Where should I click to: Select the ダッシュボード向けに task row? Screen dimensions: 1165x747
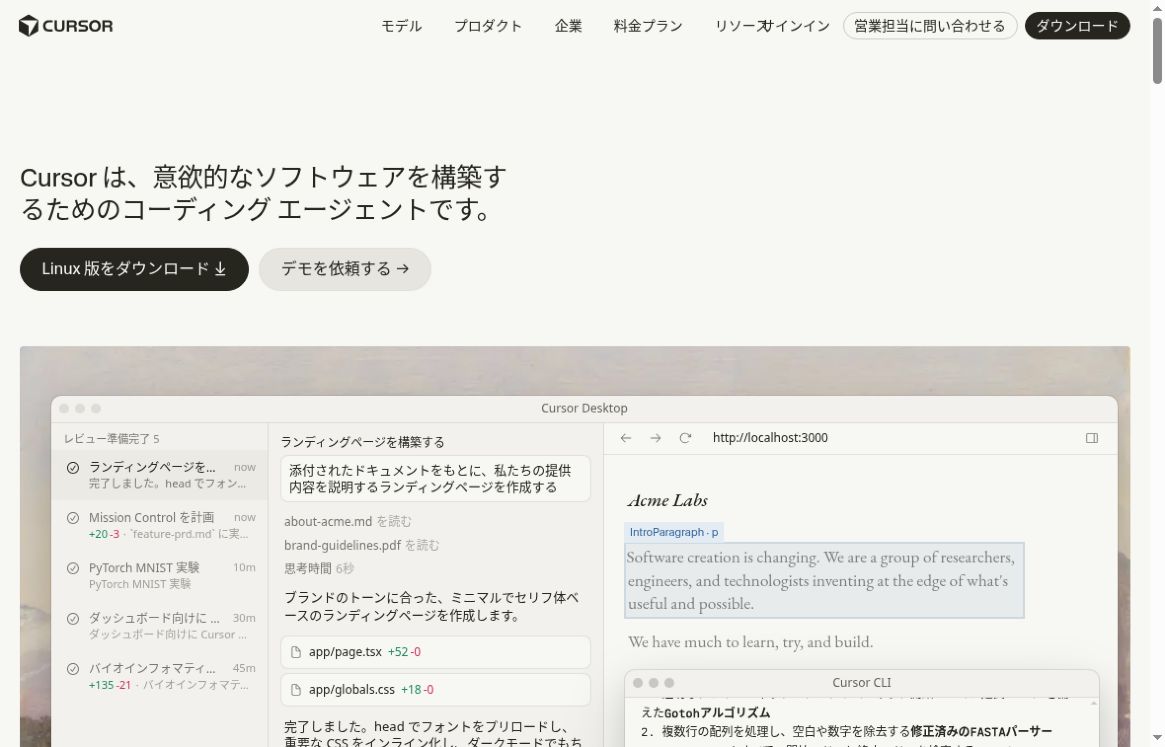point(160,626)
